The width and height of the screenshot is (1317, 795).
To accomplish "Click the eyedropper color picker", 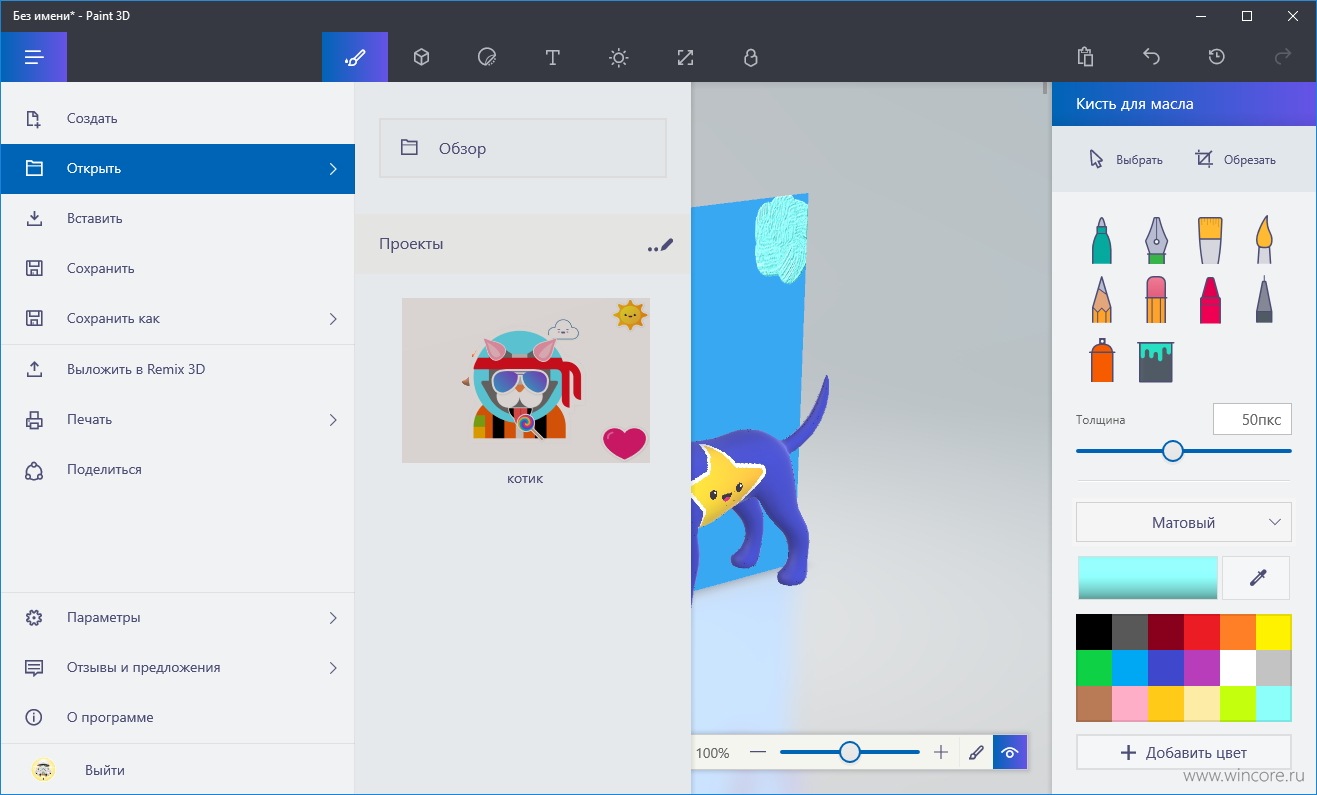I will click(1256, 578).
